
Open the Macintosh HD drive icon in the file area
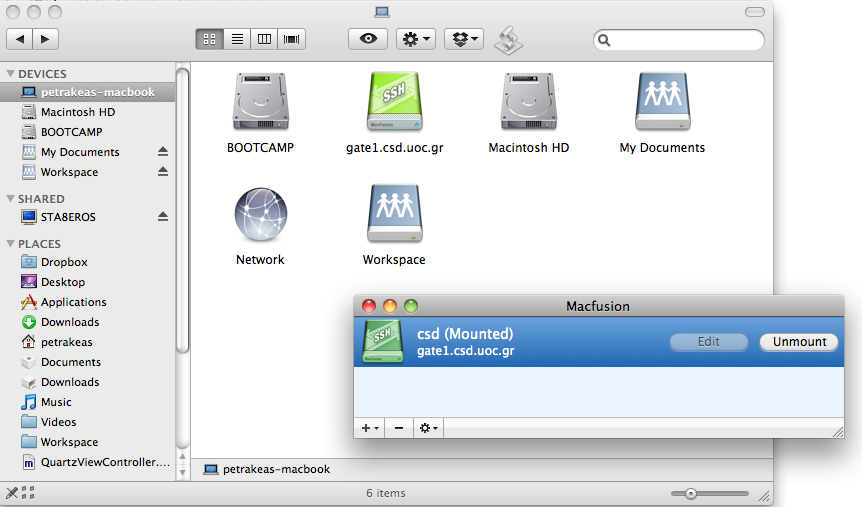528,101
